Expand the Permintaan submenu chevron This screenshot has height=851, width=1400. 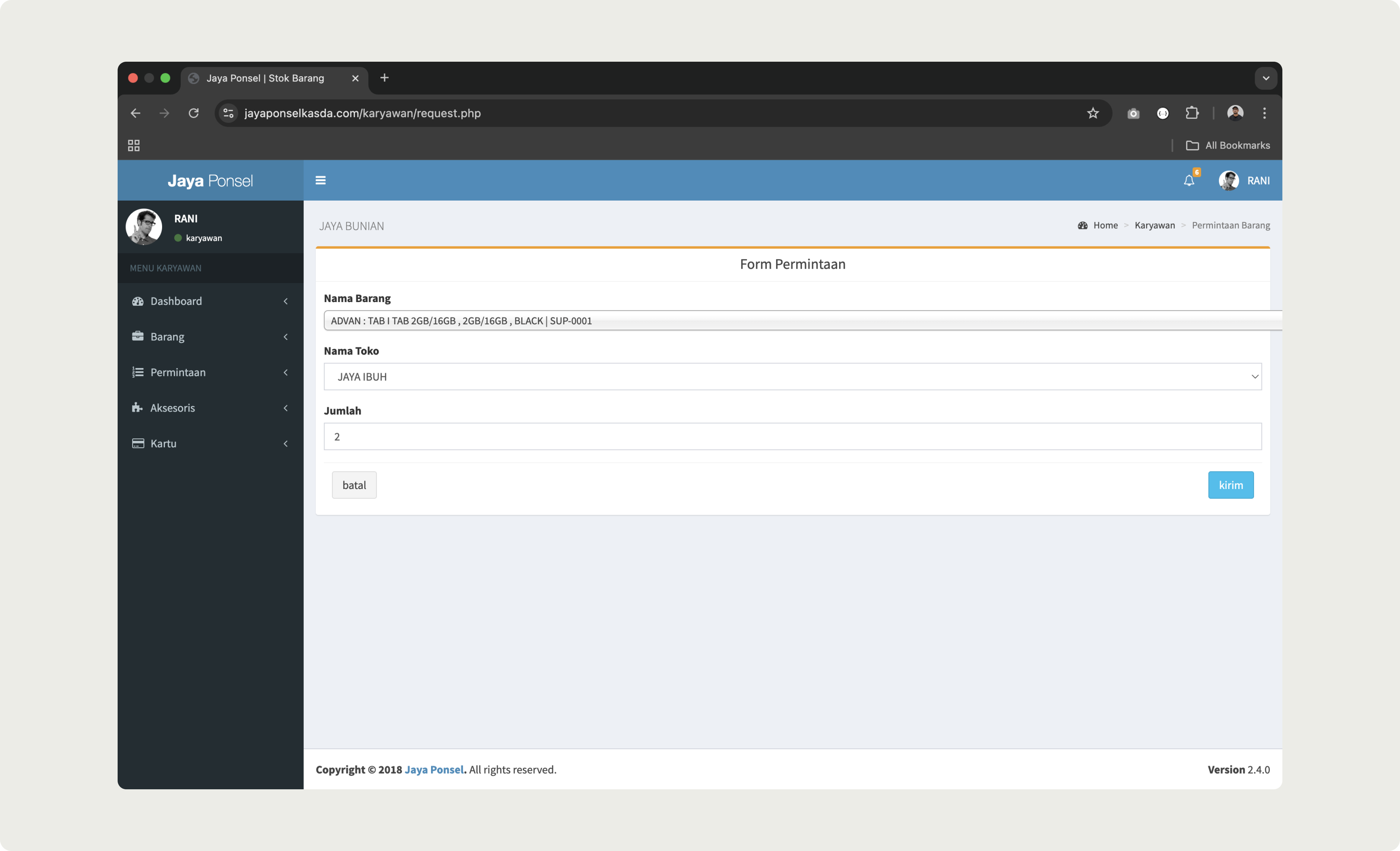point(286,372)
